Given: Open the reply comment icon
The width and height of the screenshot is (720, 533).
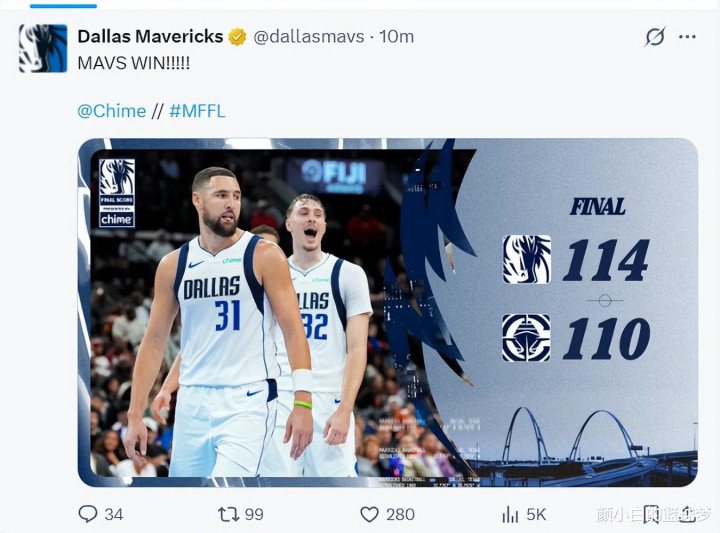Looking at the screenshot, I should coord(88,514).
